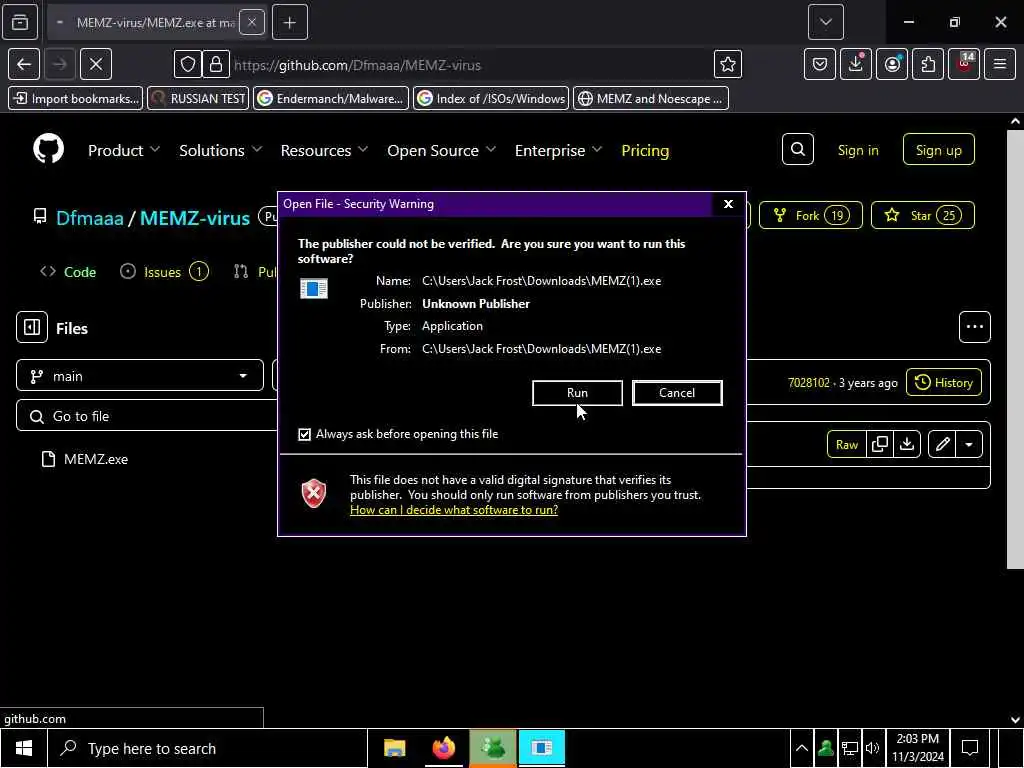
Task: Open the three-dots more options menu
Action: [x=974, y=327]
